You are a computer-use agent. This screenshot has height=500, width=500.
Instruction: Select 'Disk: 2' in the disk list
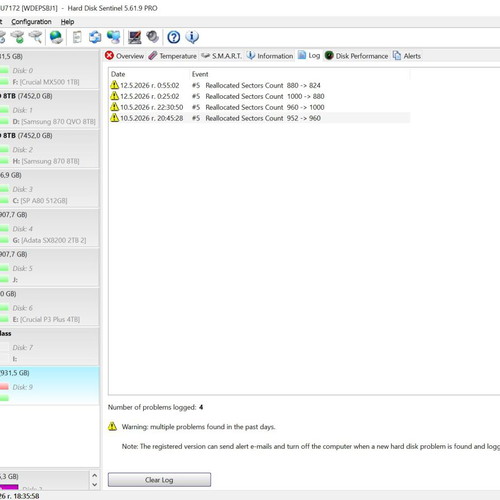coord(23,150)
